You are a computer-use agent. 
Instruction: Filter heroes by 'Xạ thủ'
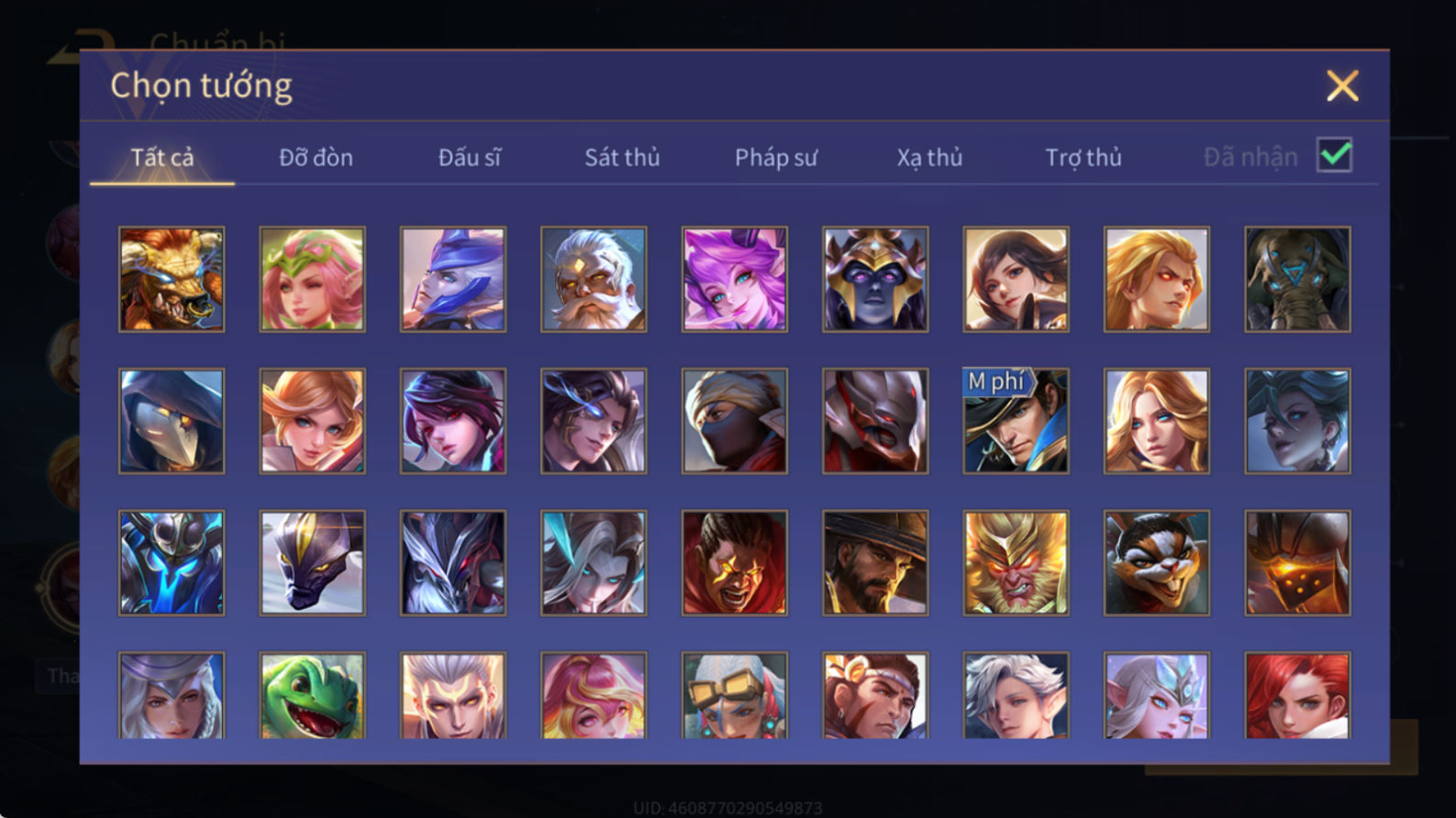pos(929,158)
